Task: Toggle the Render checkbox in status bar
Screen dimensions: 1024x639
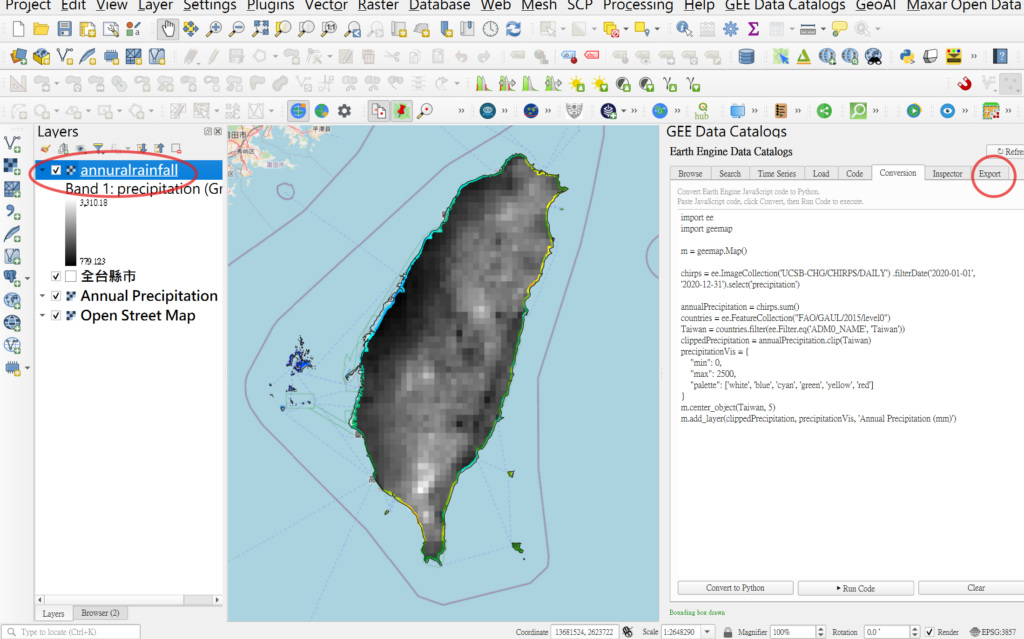Action: 930,632
